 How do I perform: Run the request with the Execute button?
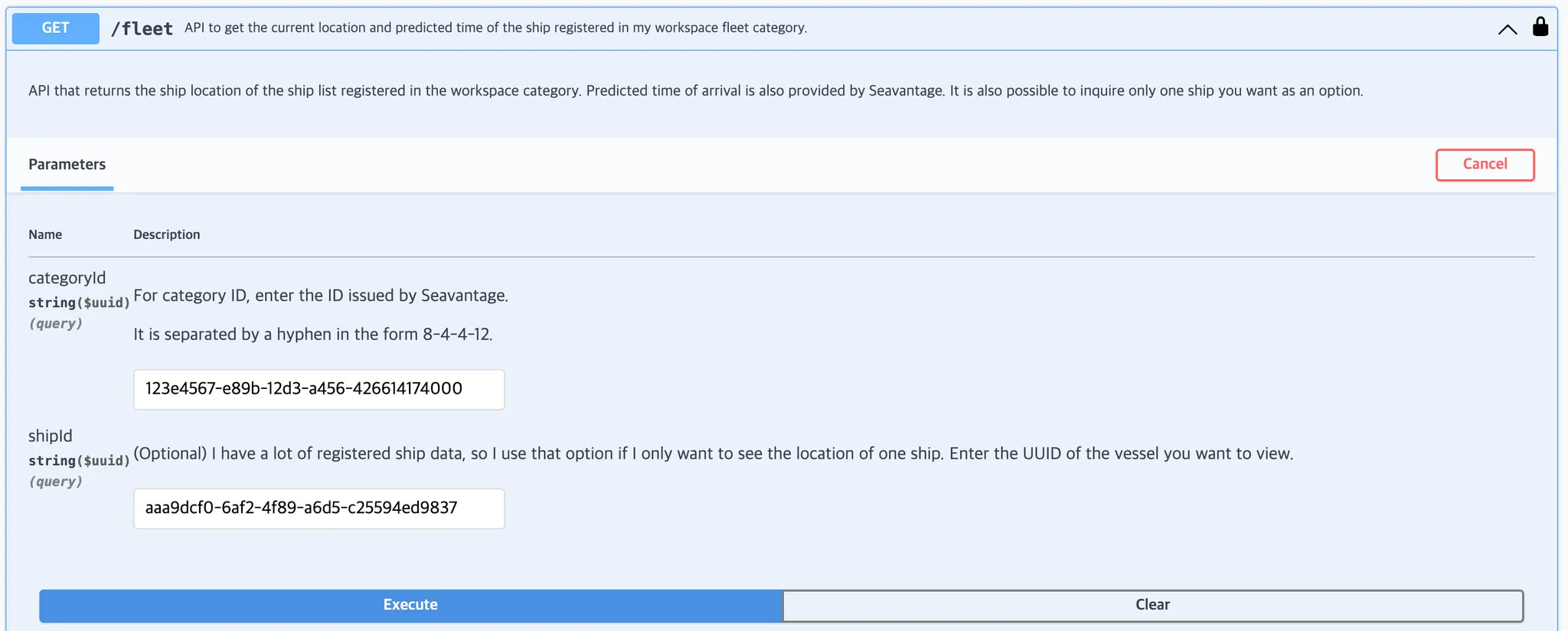pyautogui.click(x=410, y=605)
